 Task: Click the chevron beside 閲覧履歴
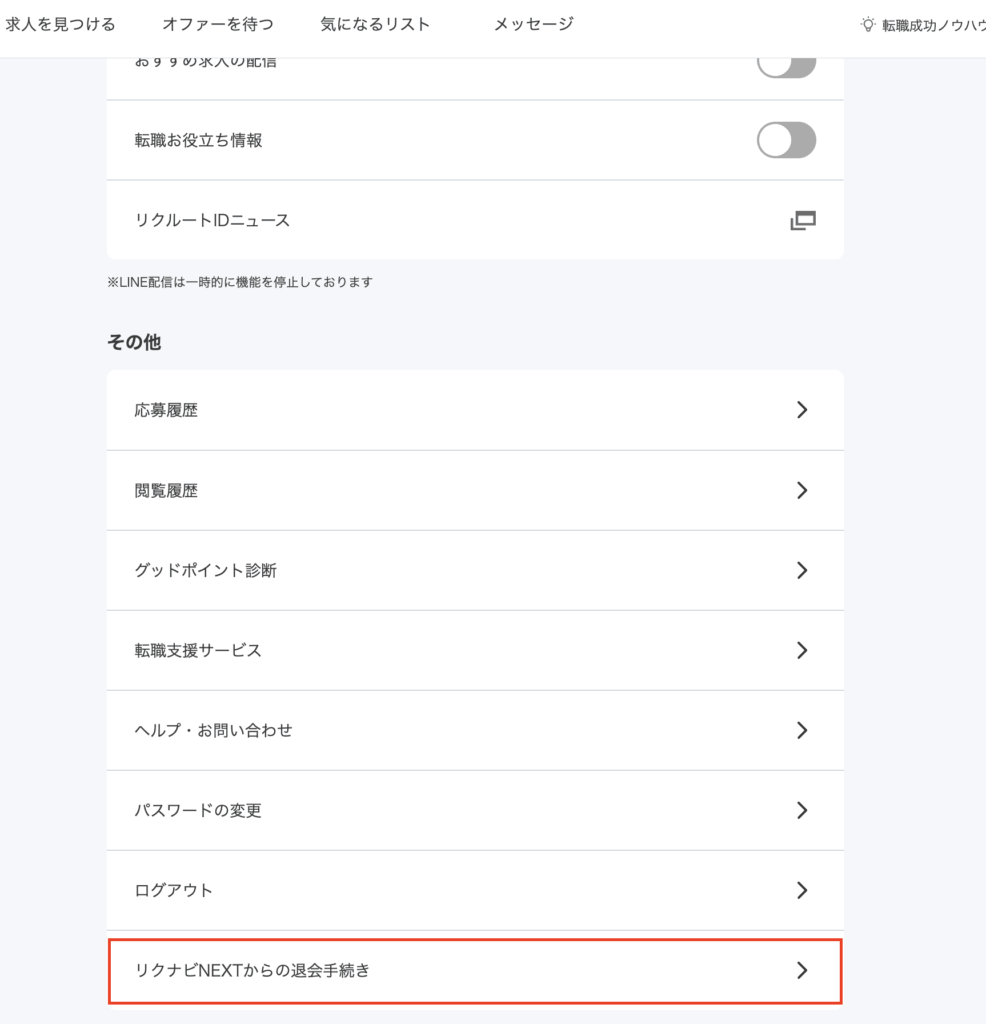click(802, 490)
